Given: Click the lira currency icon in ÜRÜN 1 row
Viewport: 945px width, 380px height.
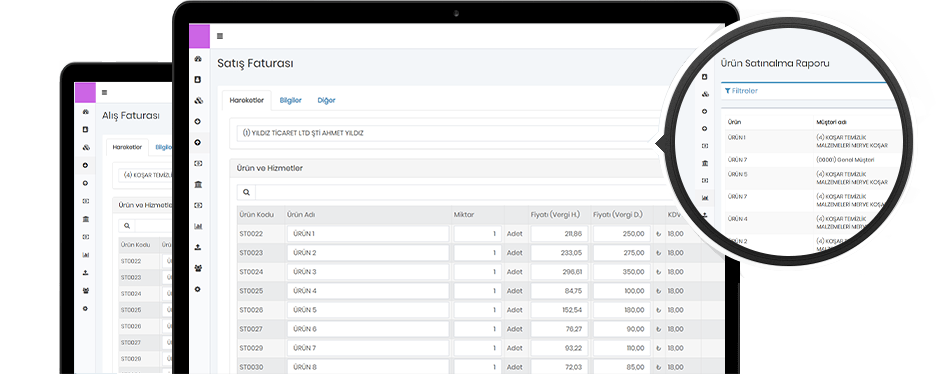Looking at the screenshot, I should pyautogui.click(x=658, y=234).
